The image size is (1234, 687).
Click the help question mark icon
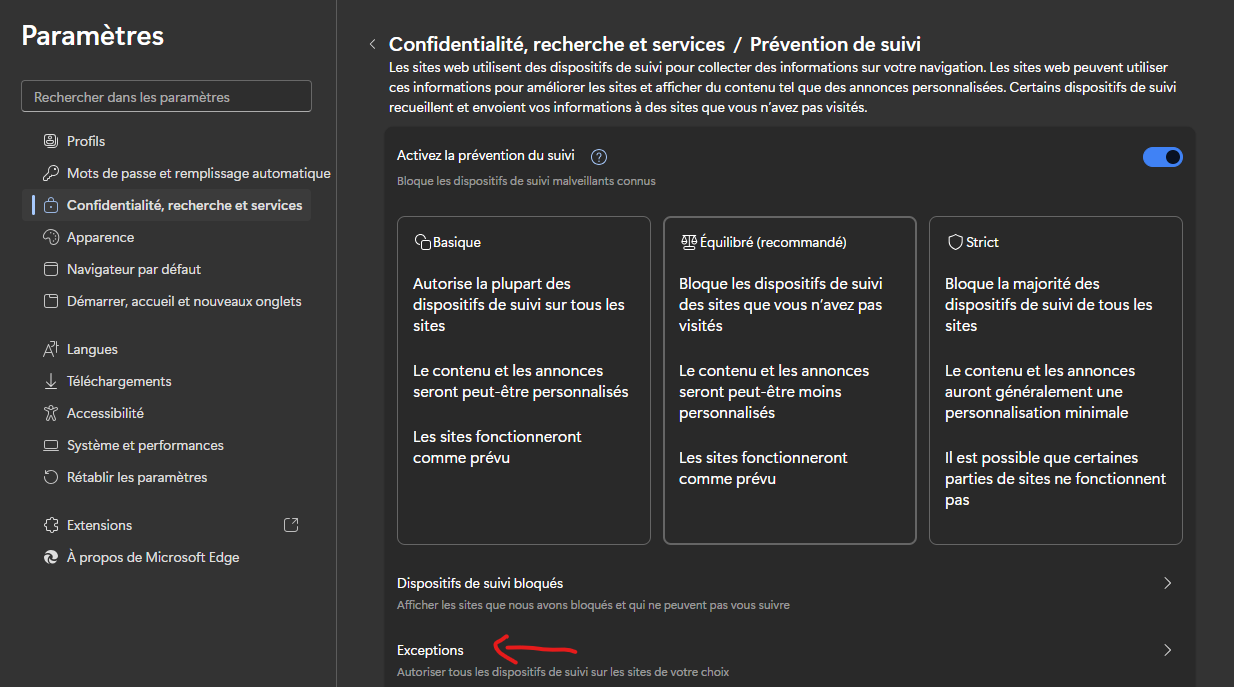click(x=599, y=157)
